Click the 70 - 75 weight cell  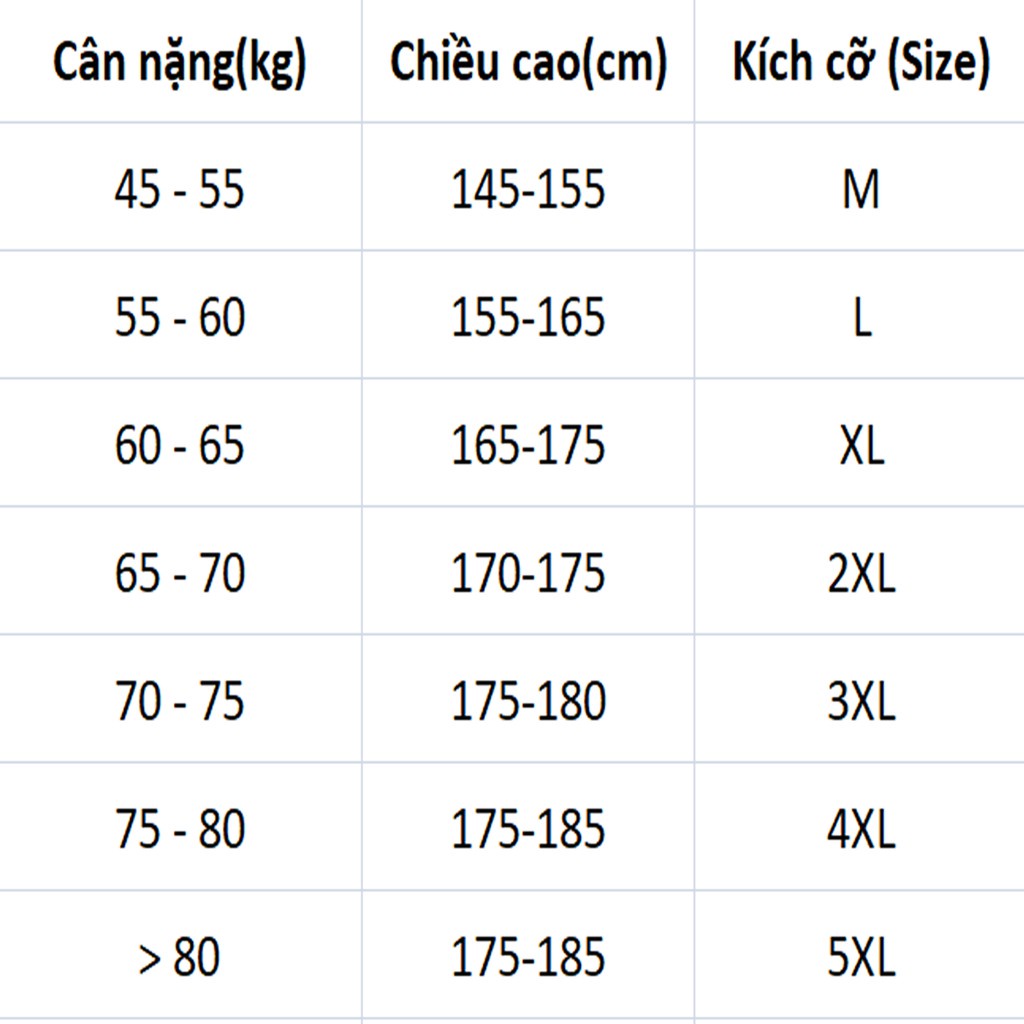tap(180, 700)
